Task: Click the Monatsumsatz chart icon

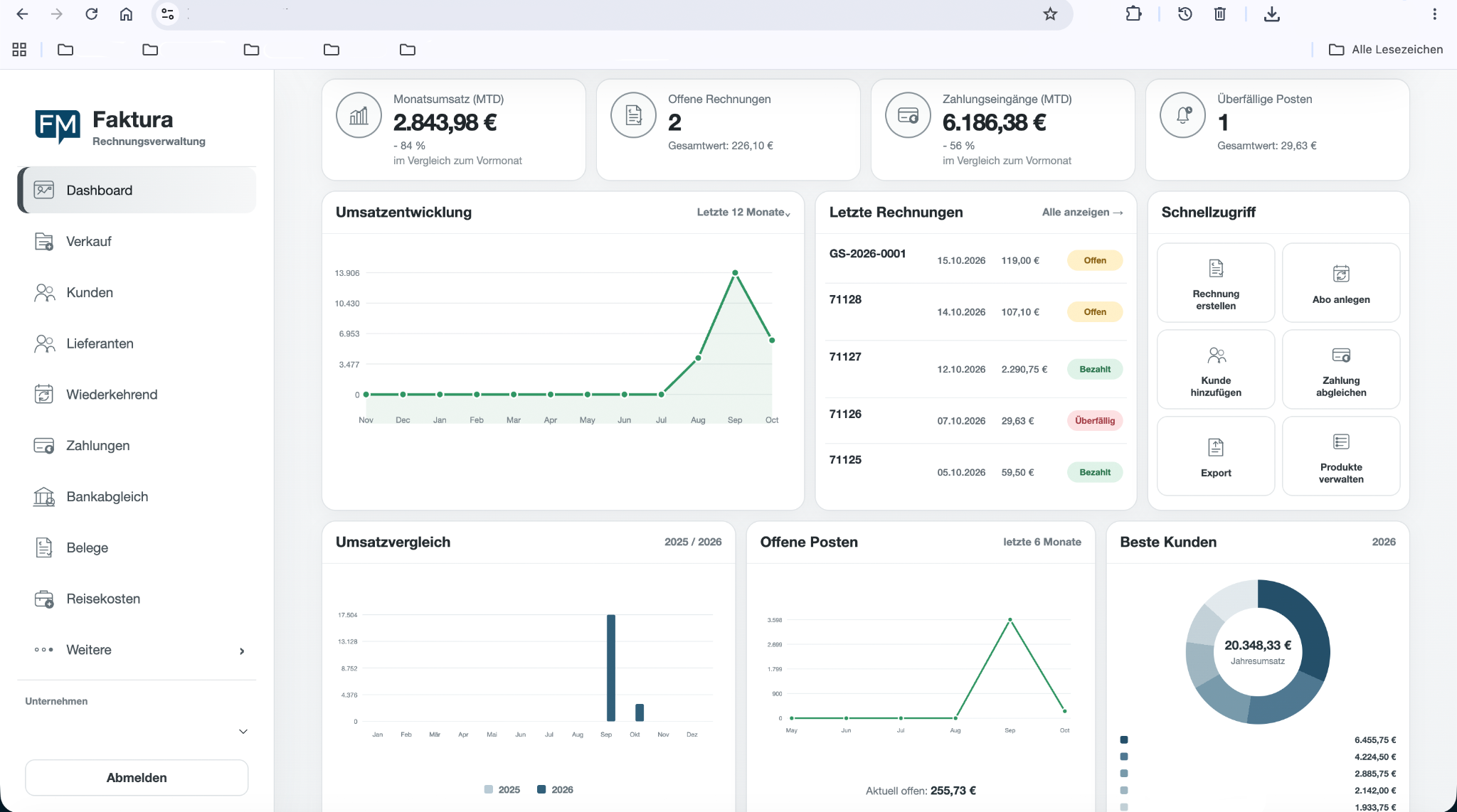Action: point(359,115)
